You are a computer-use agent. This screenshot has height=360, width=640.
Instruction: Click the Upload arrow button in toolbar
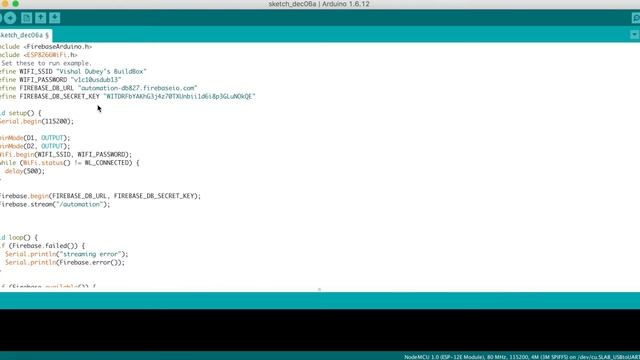click(10, 18)
